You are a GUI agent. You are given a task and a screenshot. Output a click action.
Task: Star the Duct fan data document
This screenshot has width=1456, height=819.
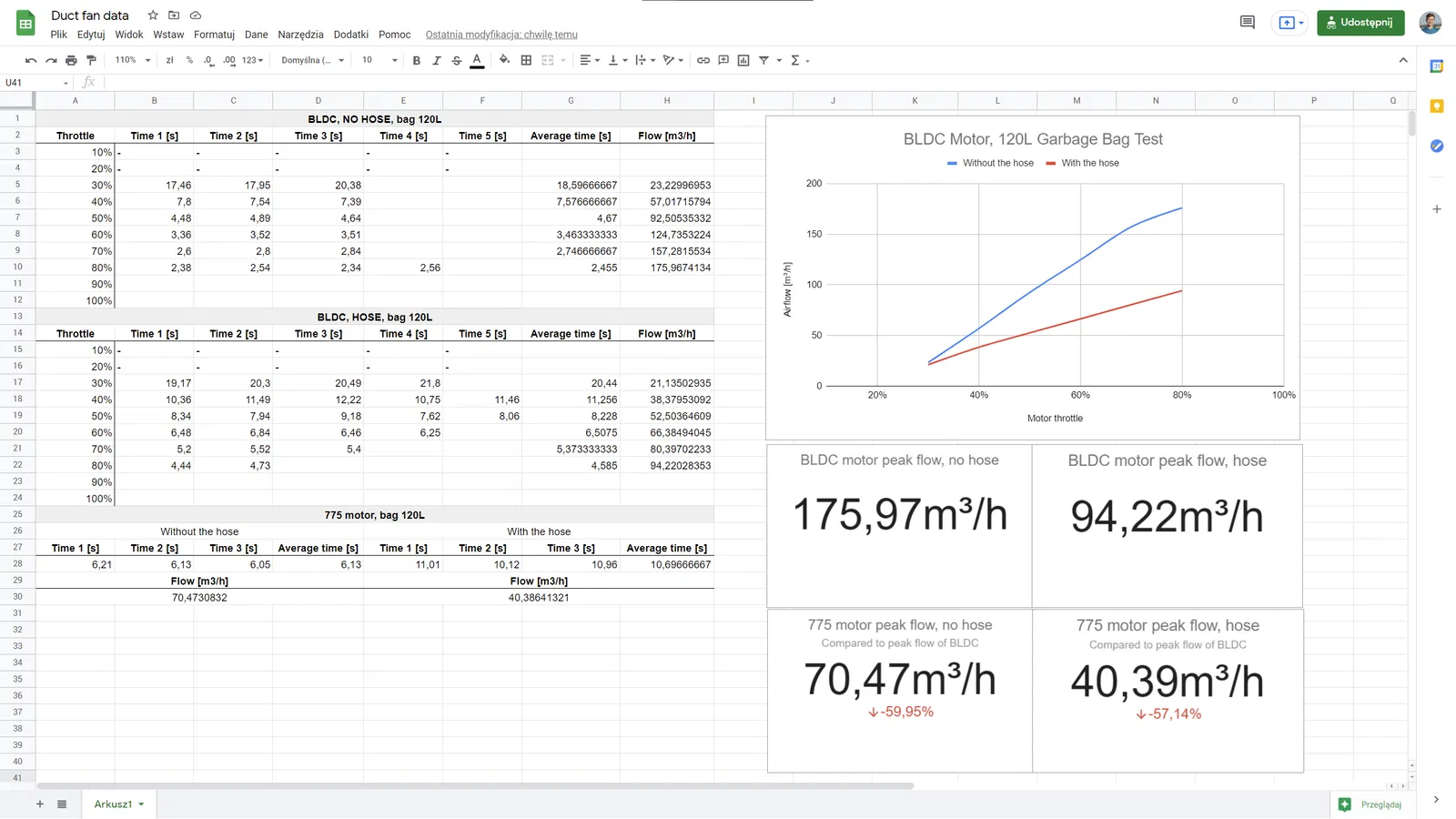(153, 15)
